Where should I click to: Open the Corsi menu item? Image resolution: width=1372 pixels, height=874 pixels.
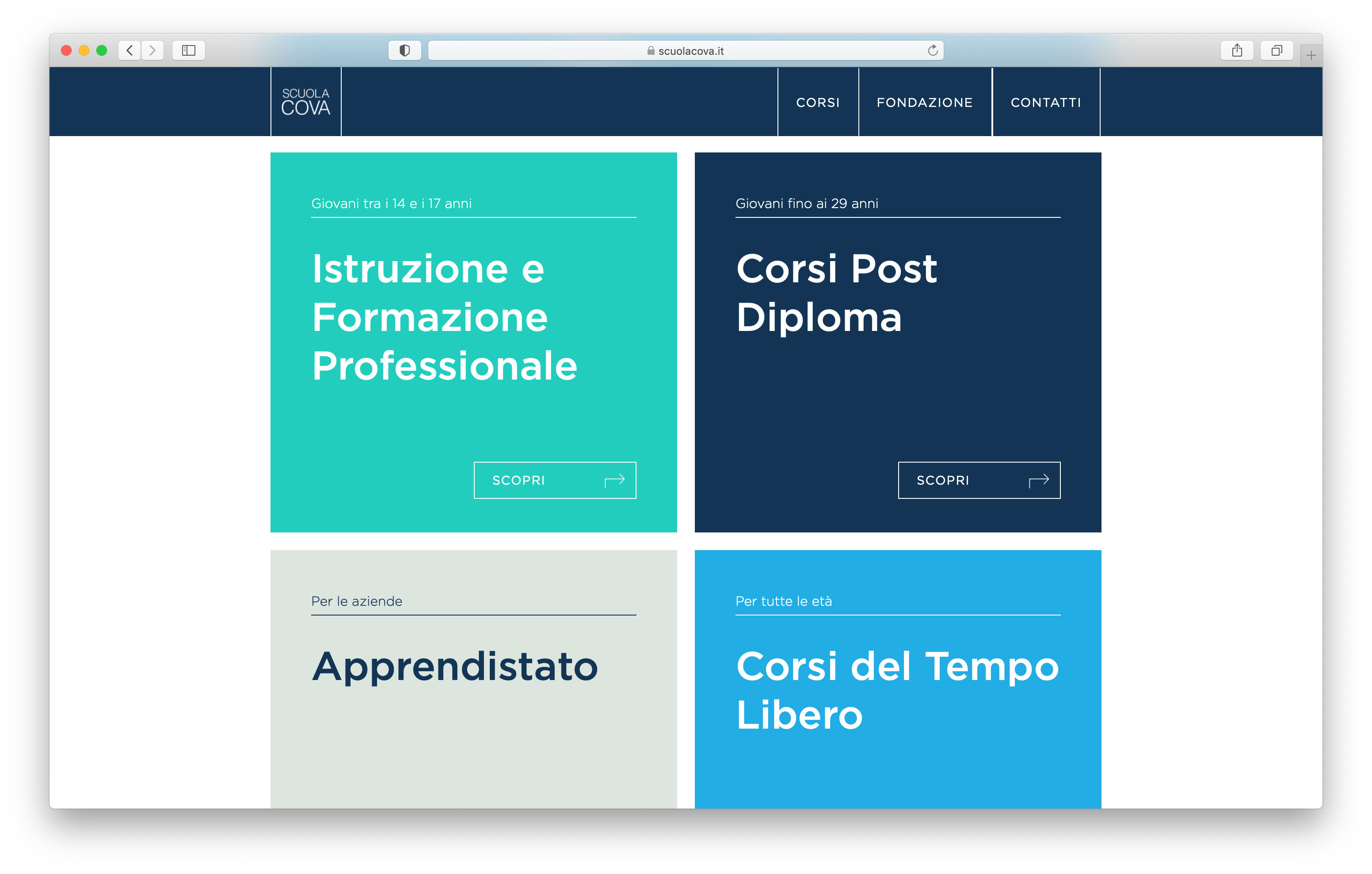[x=818, y=103]
